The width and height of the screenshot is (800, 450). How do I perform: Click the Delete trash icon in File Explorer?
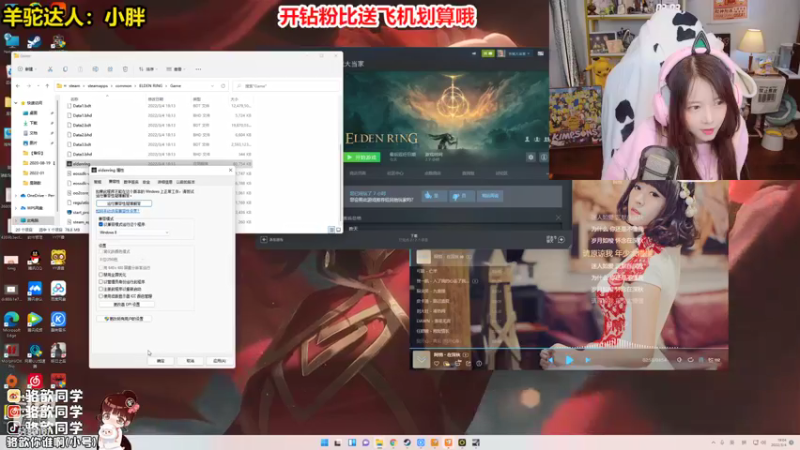(x=126, y=69)
